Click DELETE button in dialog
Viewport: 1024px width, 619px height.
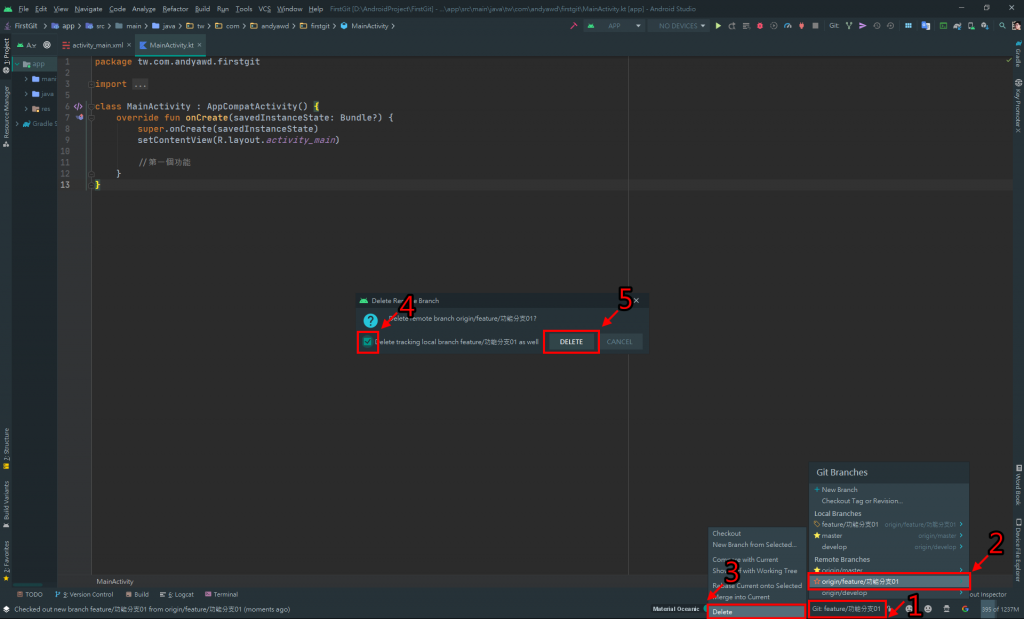point(571,341)
